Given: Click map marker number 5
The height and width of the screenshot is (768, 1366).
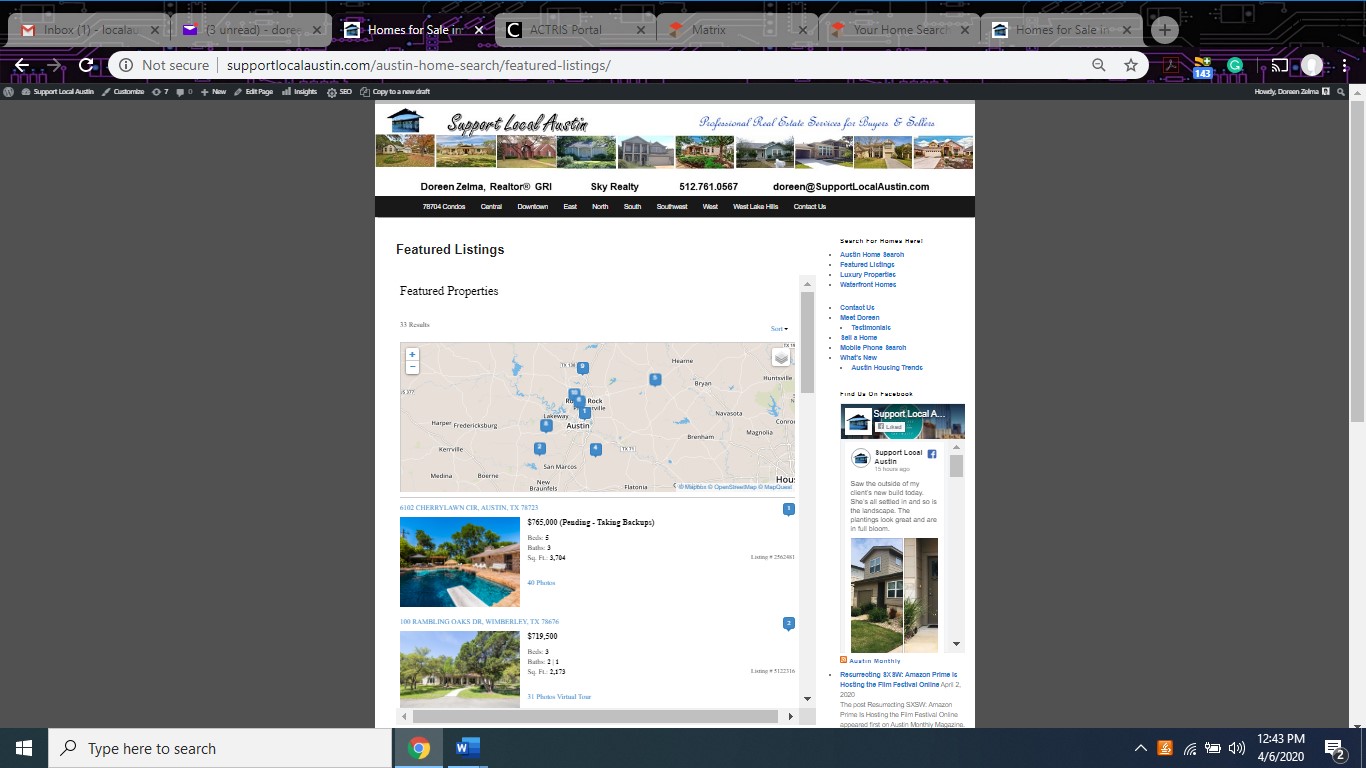Looking at the screenshot, I should [655, 379].
